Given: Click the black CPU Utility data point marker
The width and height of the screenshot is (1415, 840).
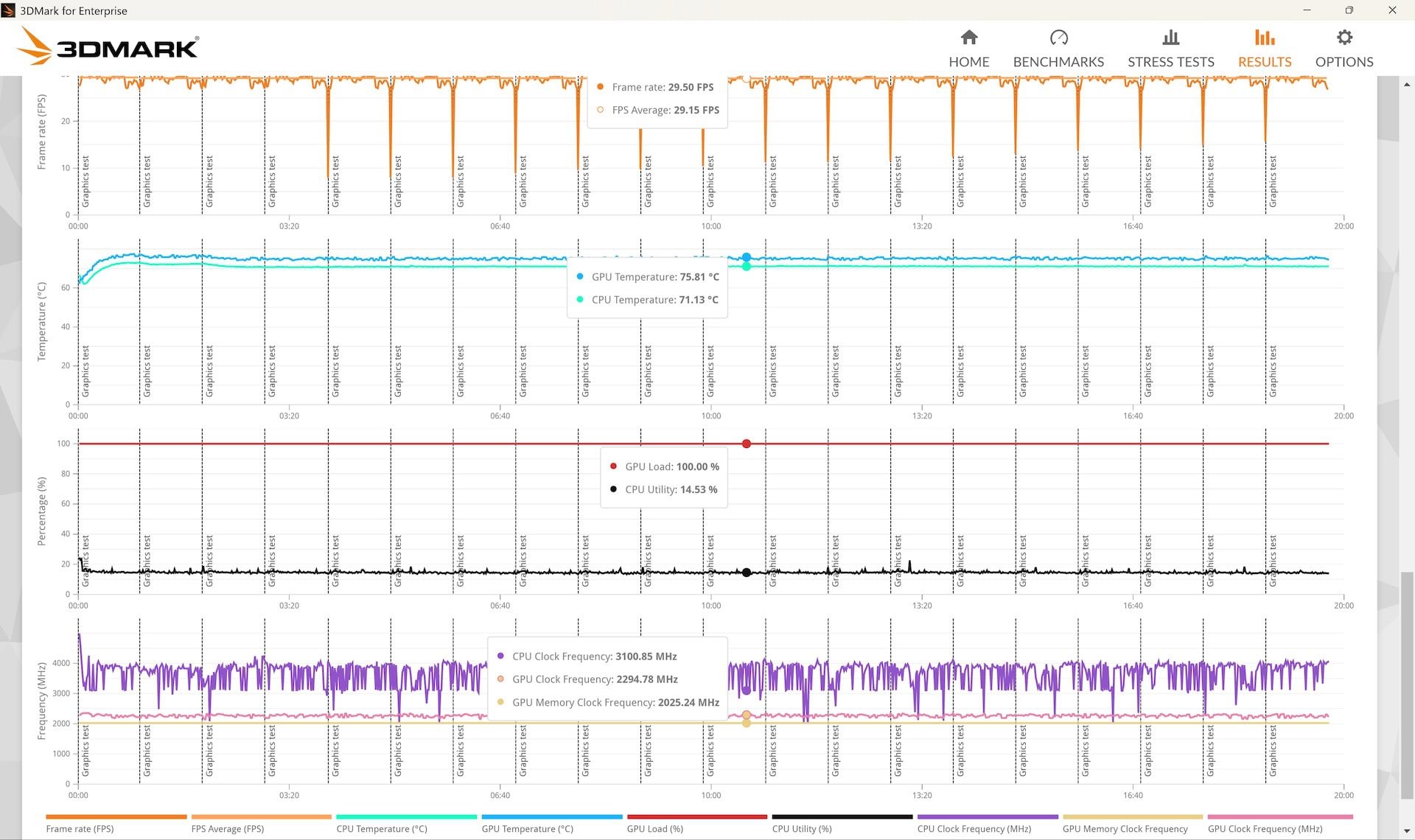Looking at the screenshot, I should (x=747, y=573).
